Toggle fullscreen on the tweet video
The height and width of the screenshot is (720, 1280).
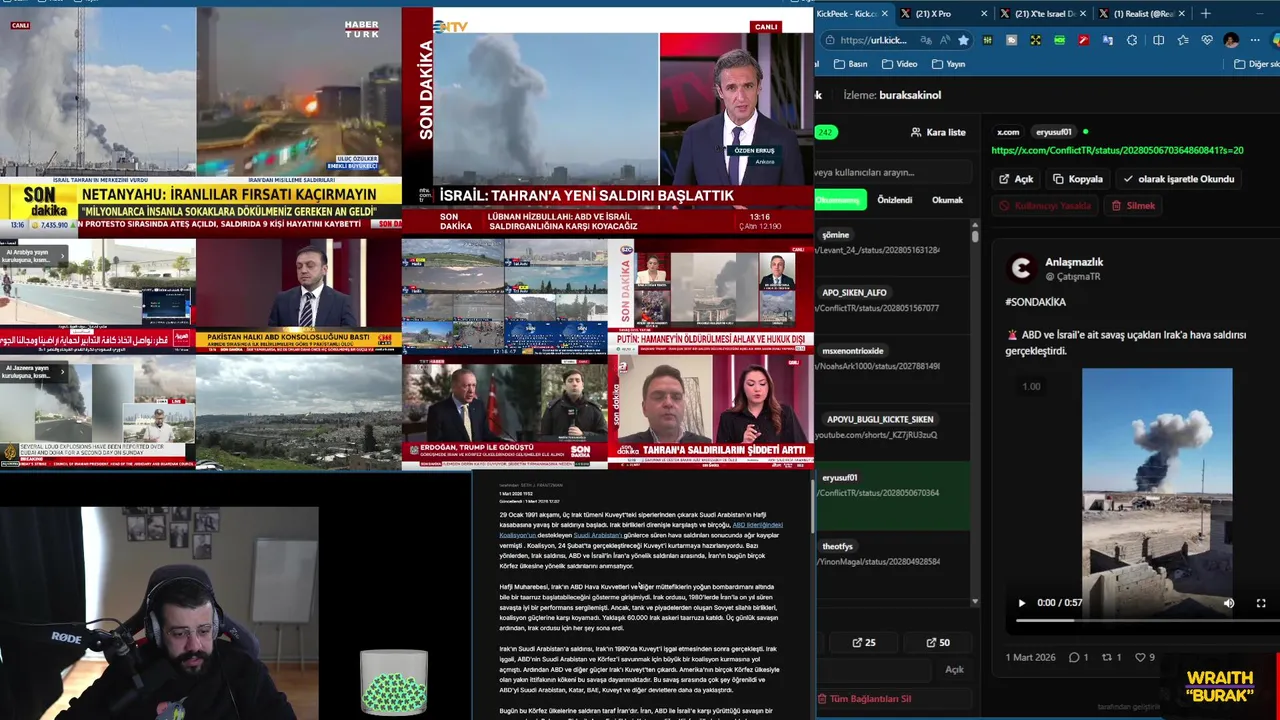tap(1261, 603)
